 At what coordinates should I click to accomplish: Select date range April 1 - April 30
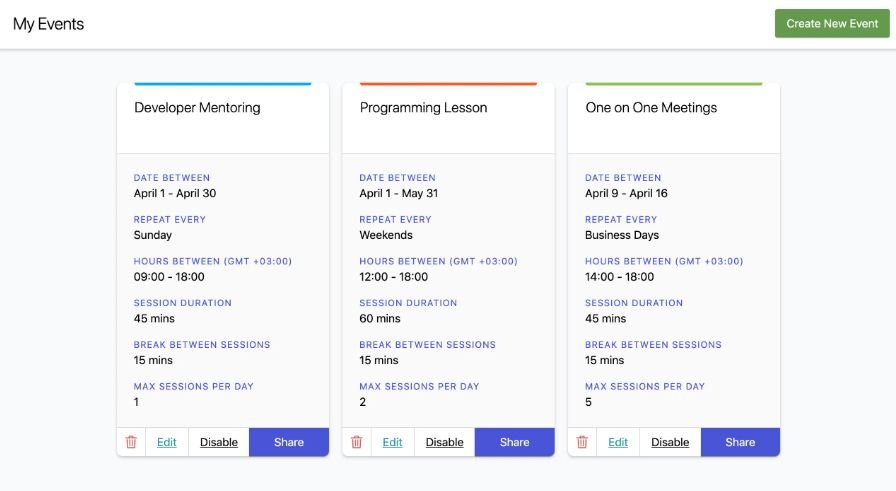point(175,193)
